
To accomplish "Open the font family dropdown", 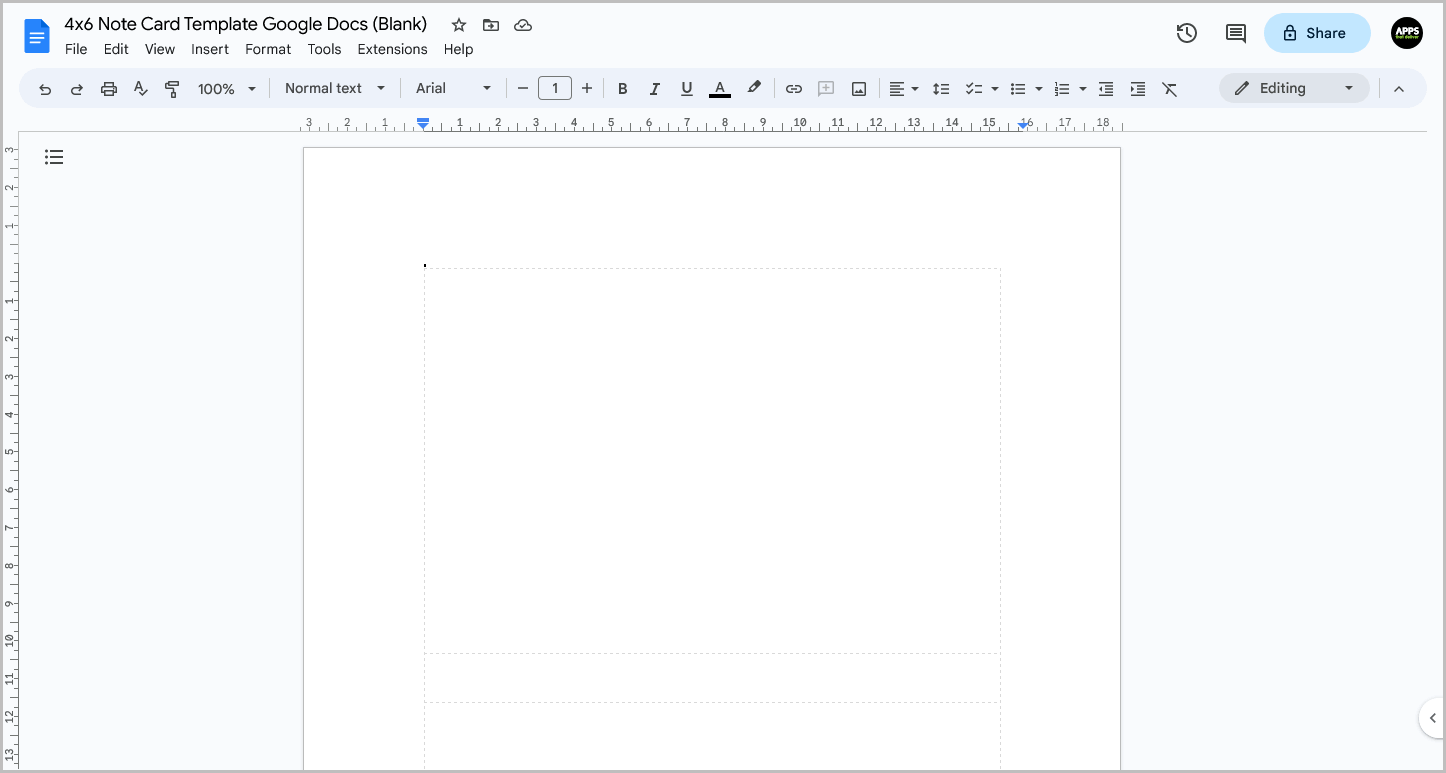I will 452,88.
